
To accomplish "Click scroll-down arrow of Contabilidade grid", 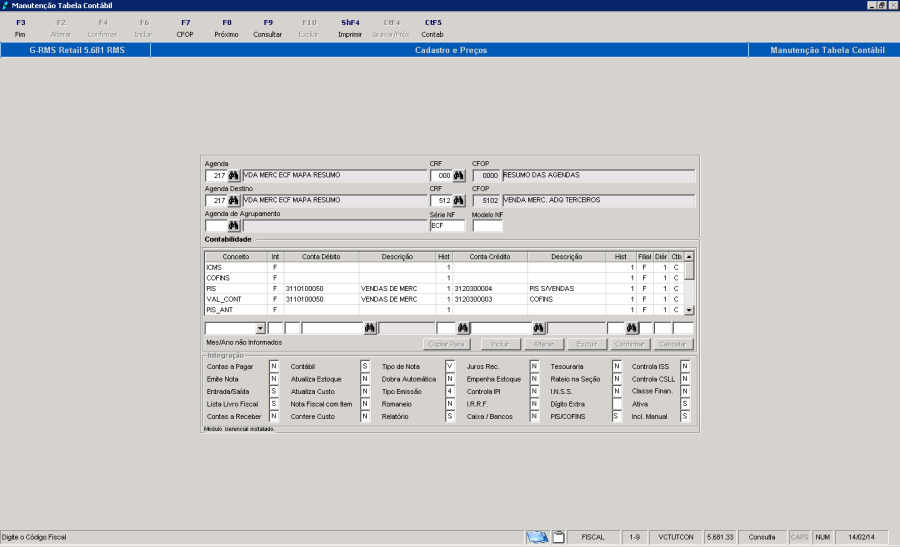I will (x=689, y=310).
